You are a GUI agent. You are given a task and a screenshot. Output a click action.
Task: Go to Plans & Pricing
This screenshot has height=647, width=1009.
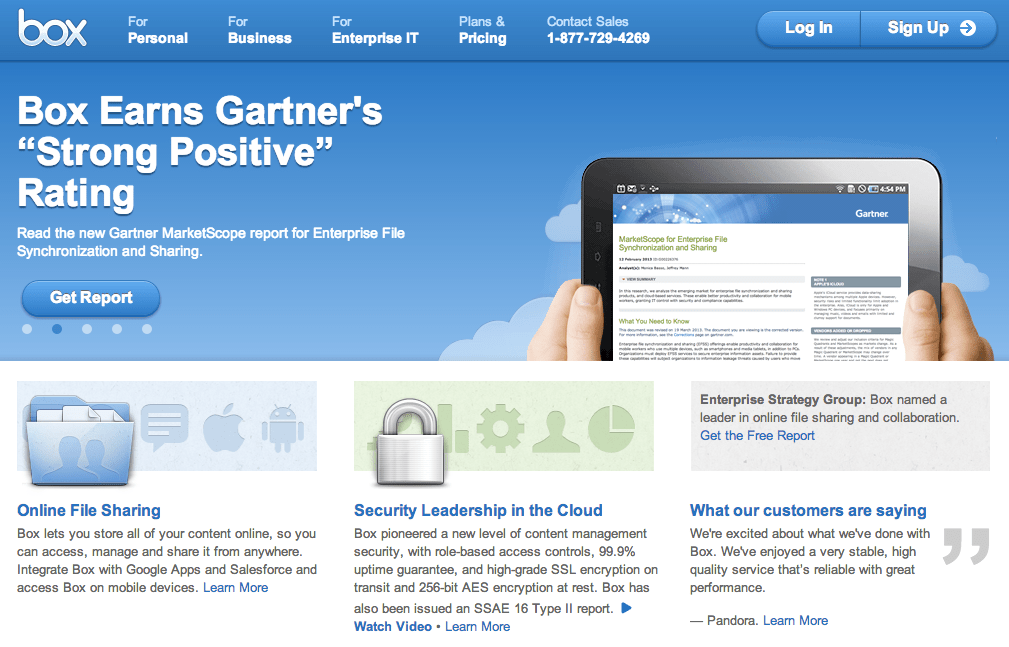point(483,30)
